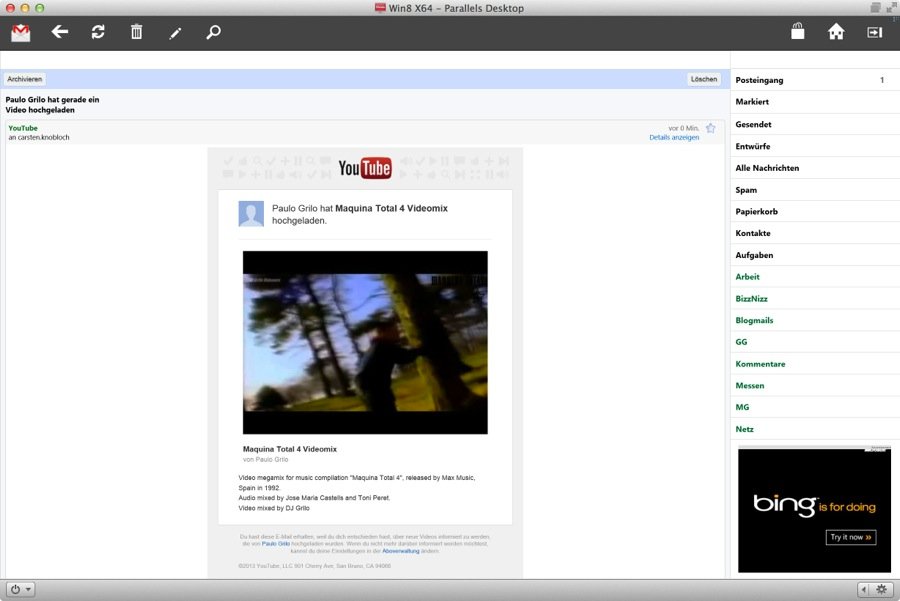Image resolution: width=900 pixels, height=601 pixels.
Task: Click the sign-out arrow box icon
Action: point(875,32)
